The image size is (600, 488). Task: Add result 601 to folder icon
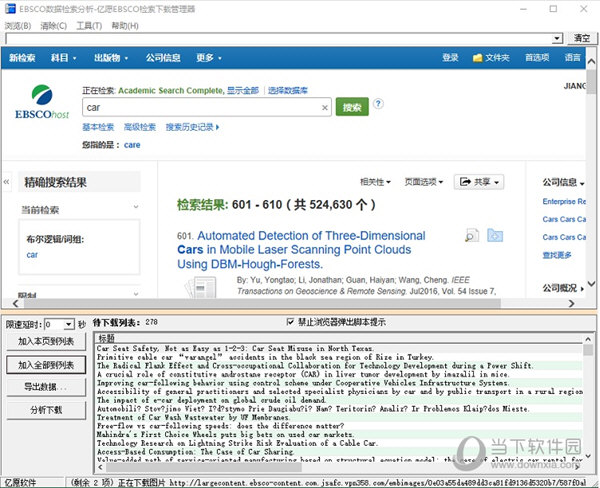pos(495,235)
